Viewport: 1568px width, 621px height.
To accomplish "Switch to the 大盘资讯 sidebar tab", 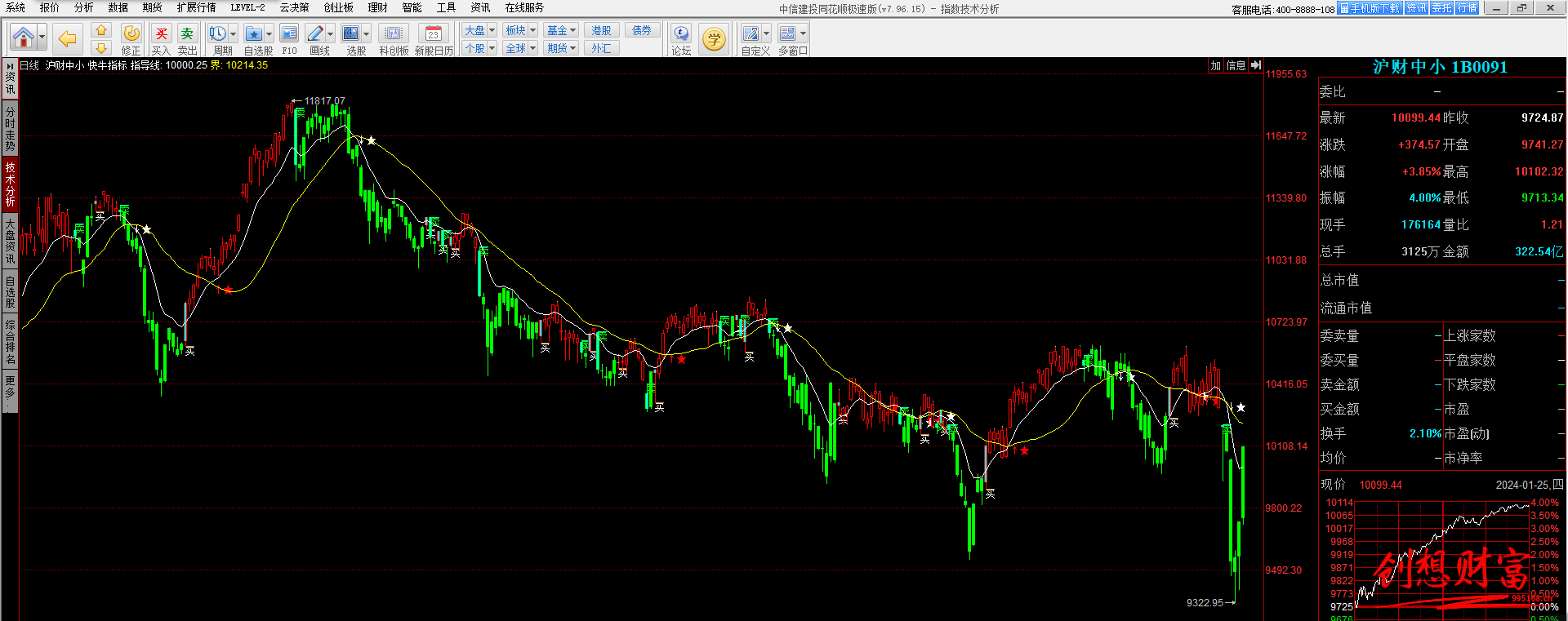I will pos(10,240).
